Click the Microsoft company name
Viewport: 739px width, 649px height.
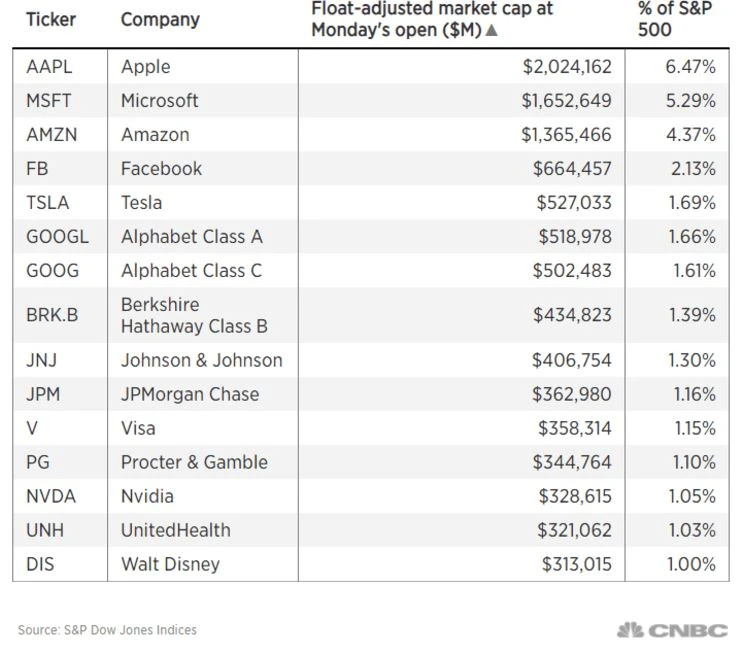160,101
